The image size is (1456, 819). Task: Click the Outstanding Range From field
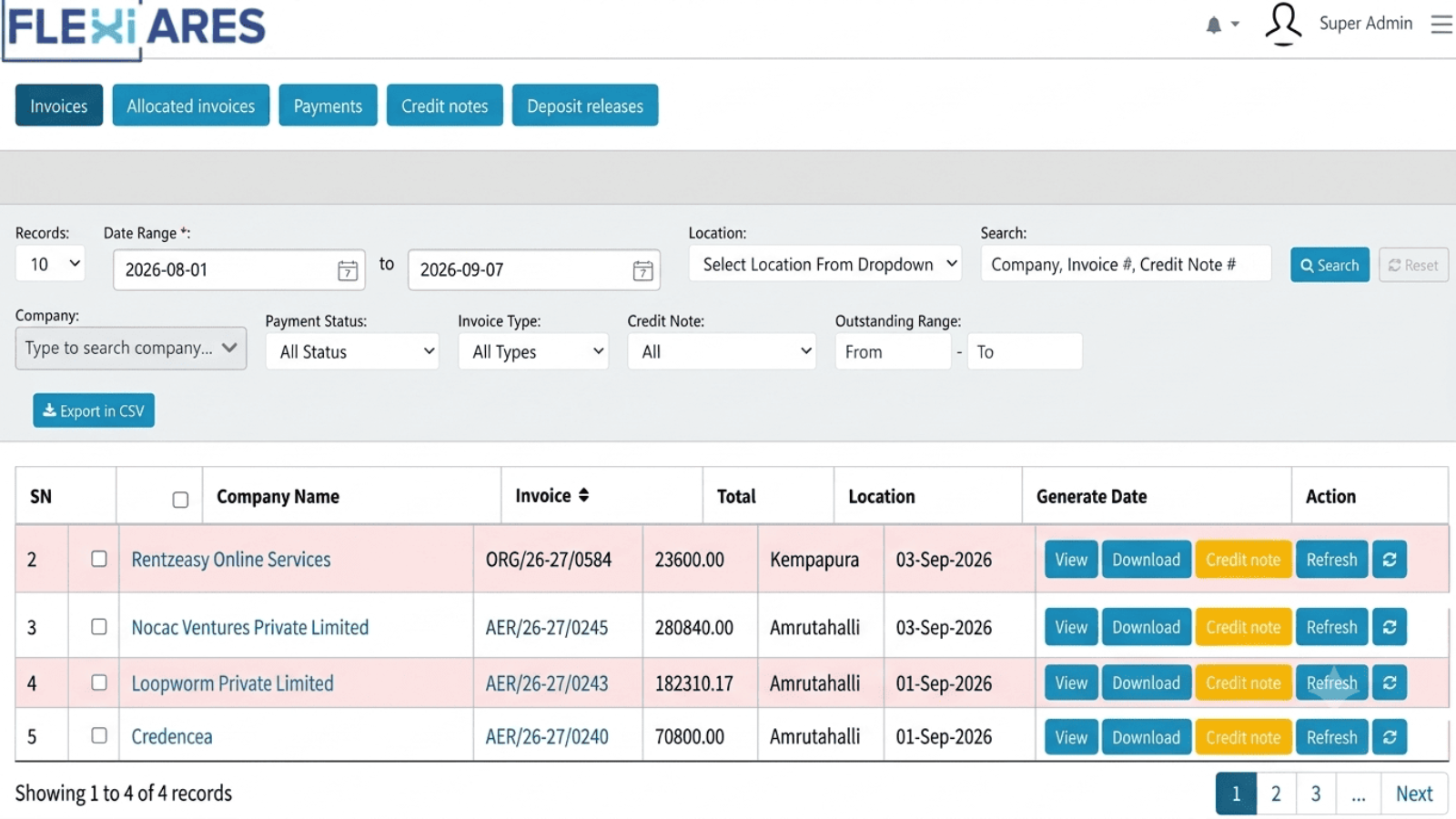tap(893, 351)
